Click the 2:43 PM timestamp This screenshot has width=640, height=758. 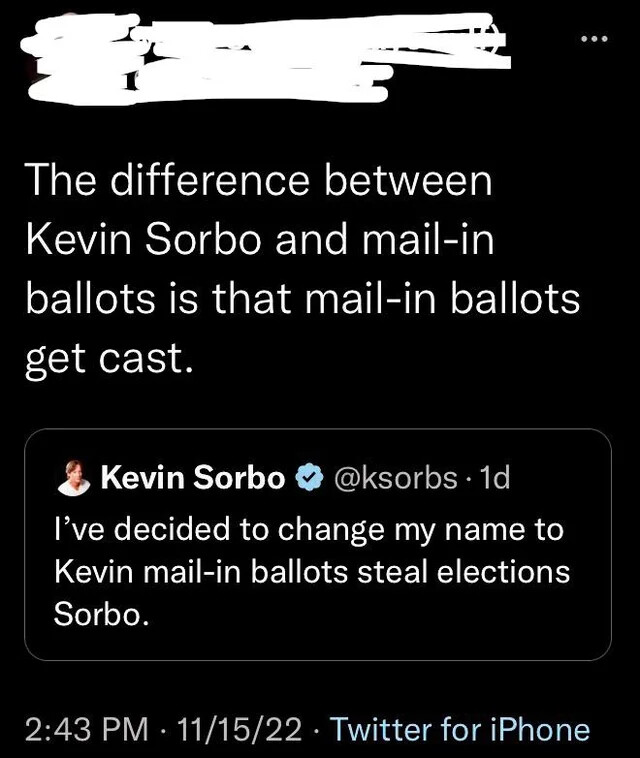click(x=83, y=729)
